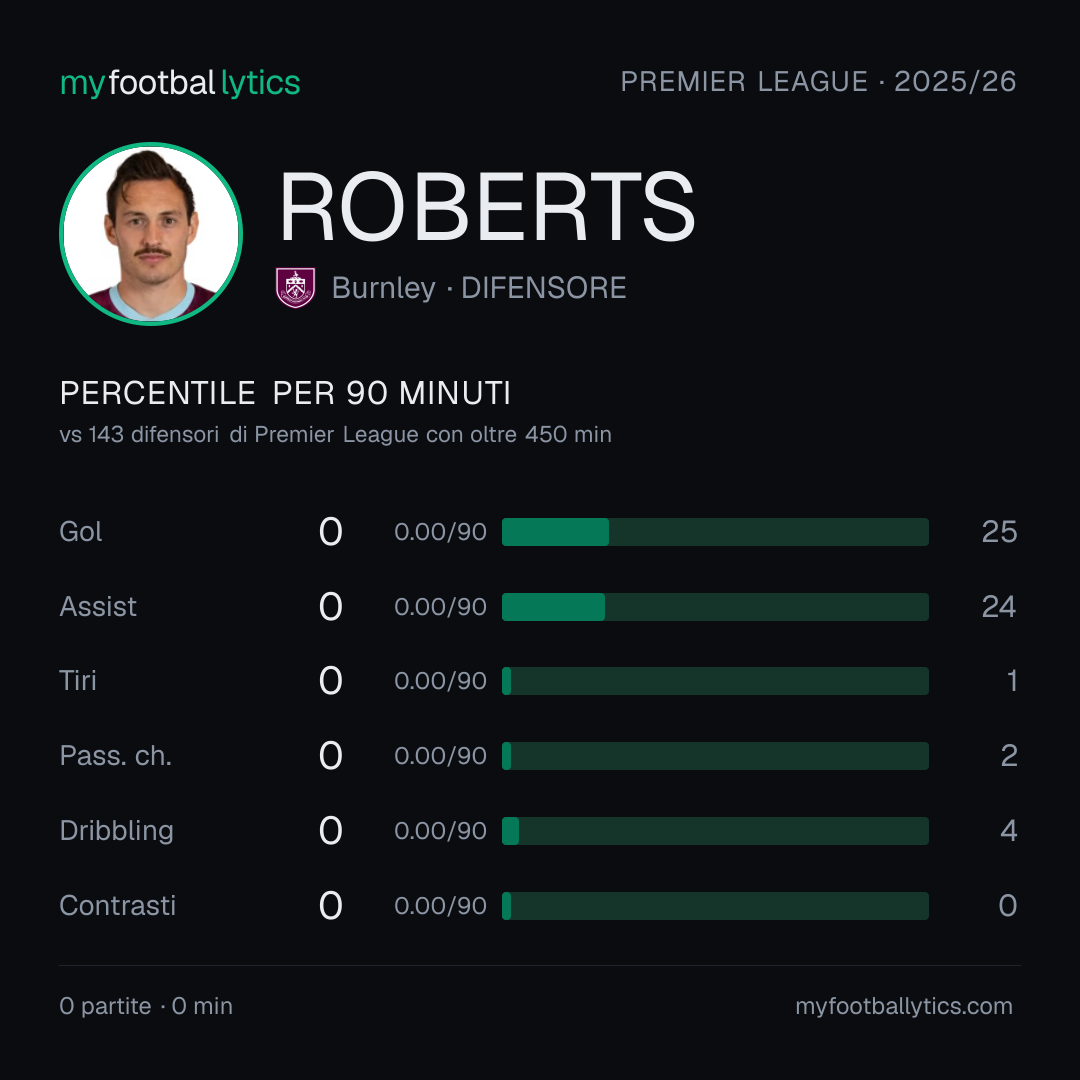The height and width of the screenshot is (1080, 1080).
Task: Click the Gol percentile value 25
Action: tap(999, 532)
